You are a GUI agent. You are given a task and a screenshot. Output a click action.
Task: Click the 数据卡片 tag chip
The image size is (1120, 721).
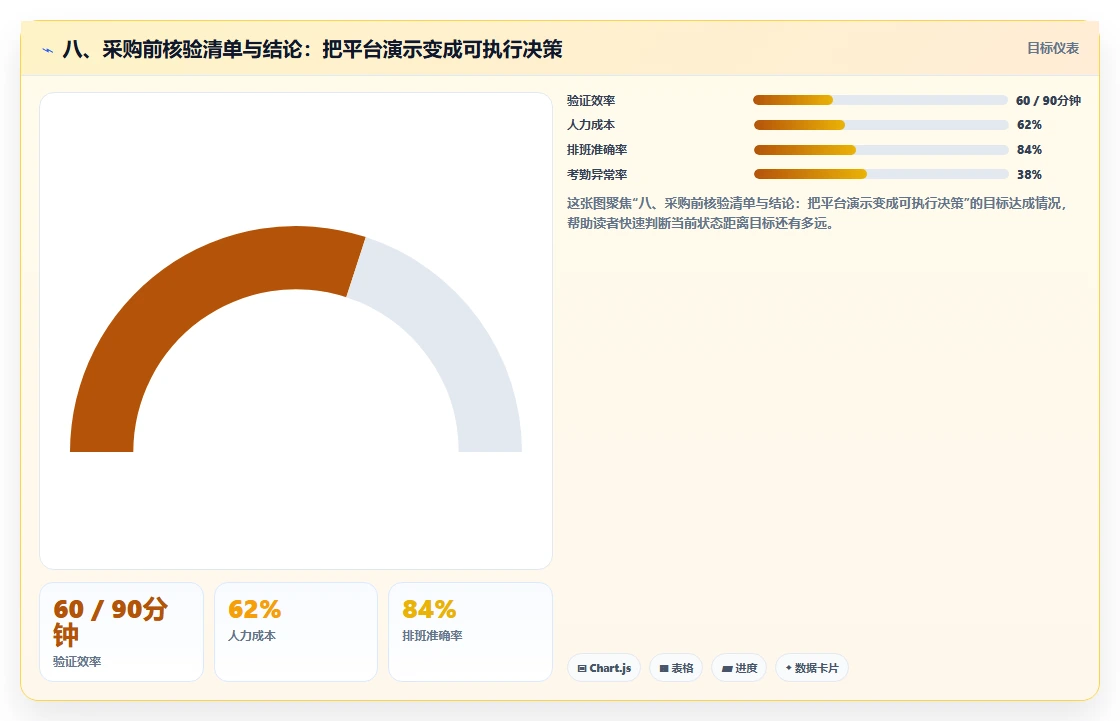pos(811,668)
